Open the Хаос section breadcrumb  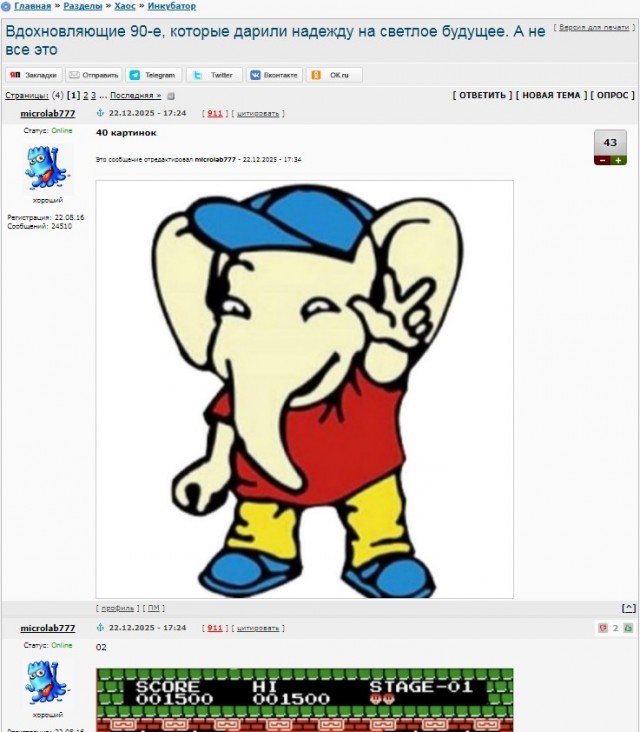pos(125,6)
